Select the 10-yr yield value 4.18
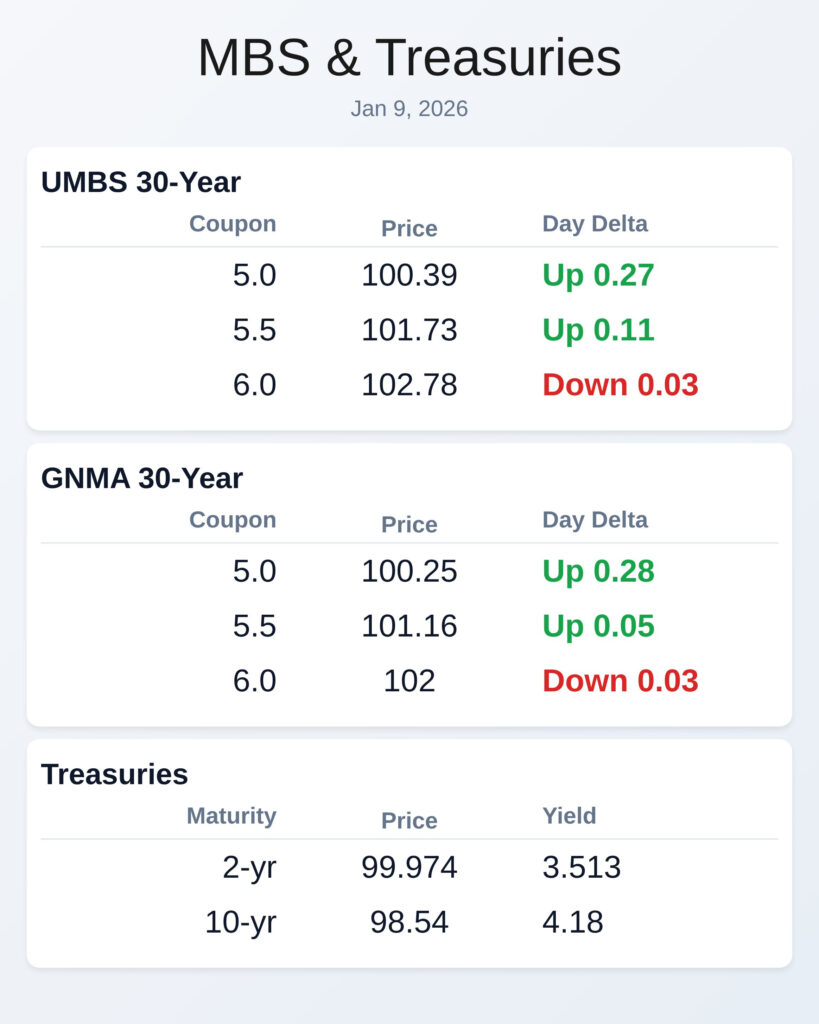The width and height of the screenshot is (819, 1024). tap(573, 922)
